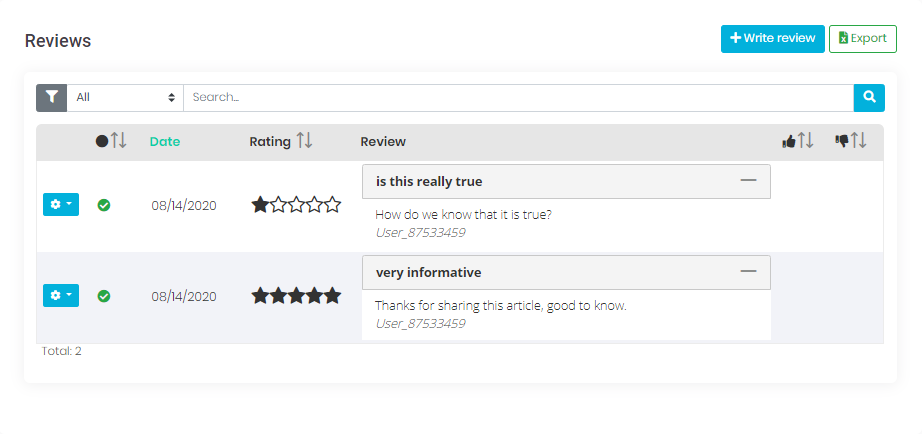Click the filter funnel icon
923x435 pixels.
coord(51,97)
